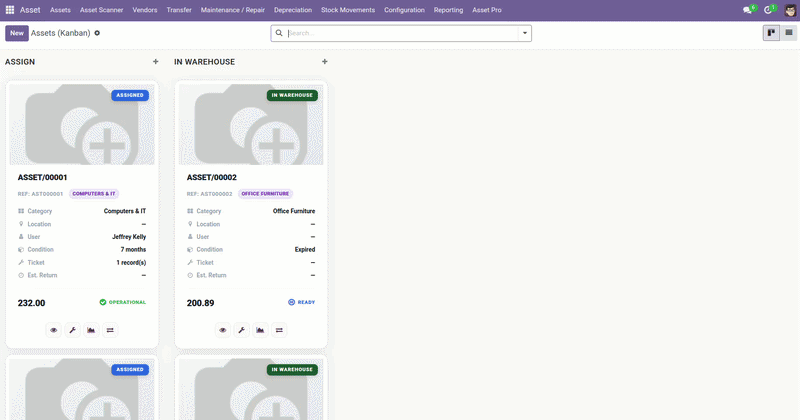Open the Vendors menu
The width and height of the screenshot is (800, 420).
(x=144, y=10)
